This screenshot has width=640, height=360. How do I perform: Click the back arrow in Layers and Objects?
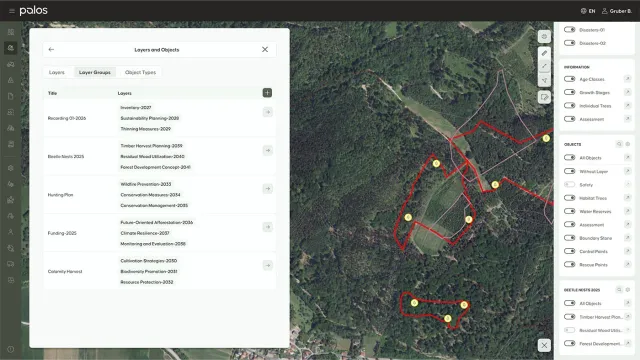point(51,49)
